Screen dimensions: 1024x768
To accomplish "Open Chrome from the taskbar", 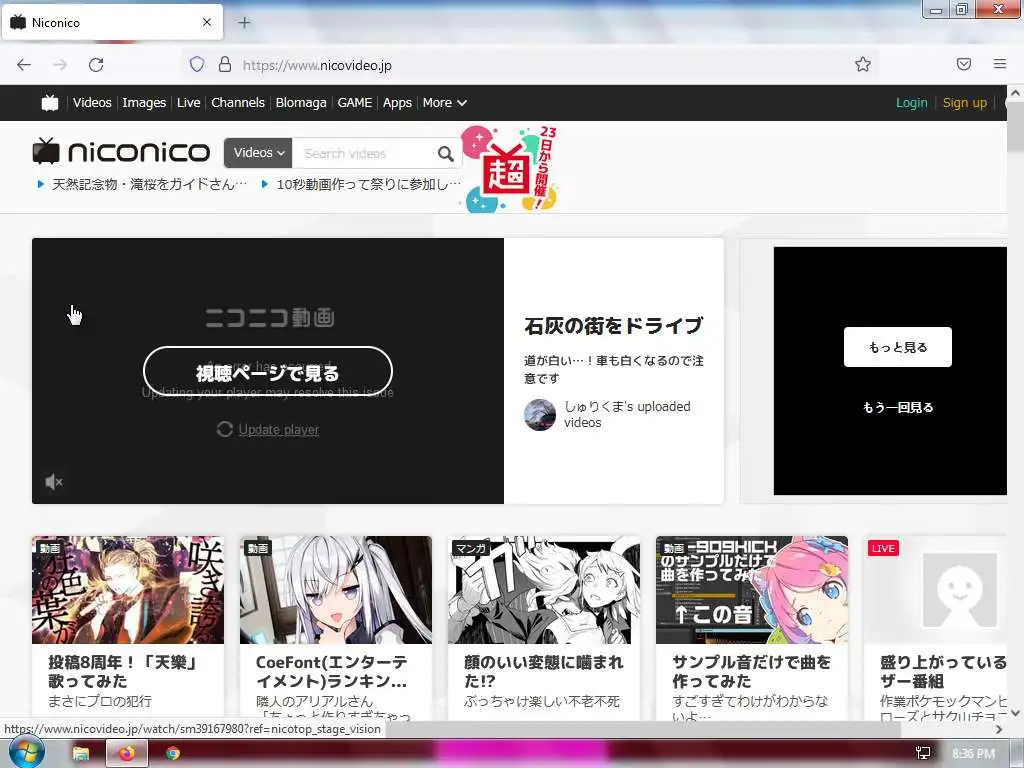I will pos(172,753).
